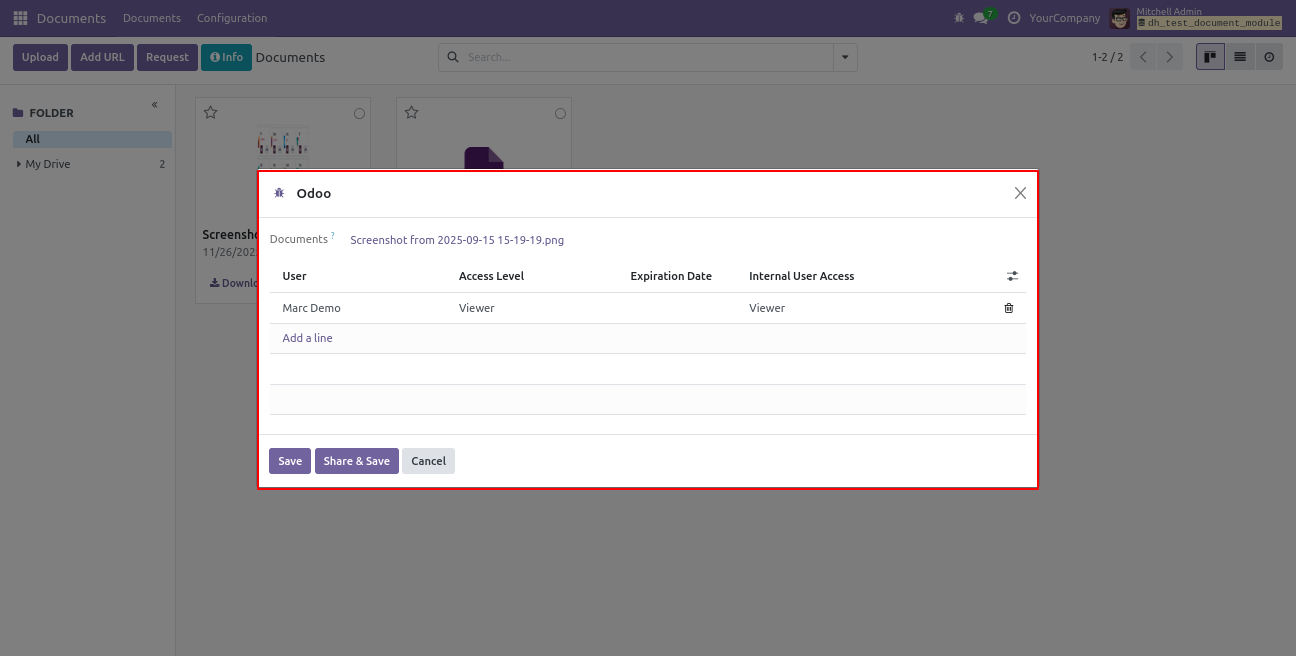
Task: Delete the Marc Demo access line
Action: (1008, 308)
